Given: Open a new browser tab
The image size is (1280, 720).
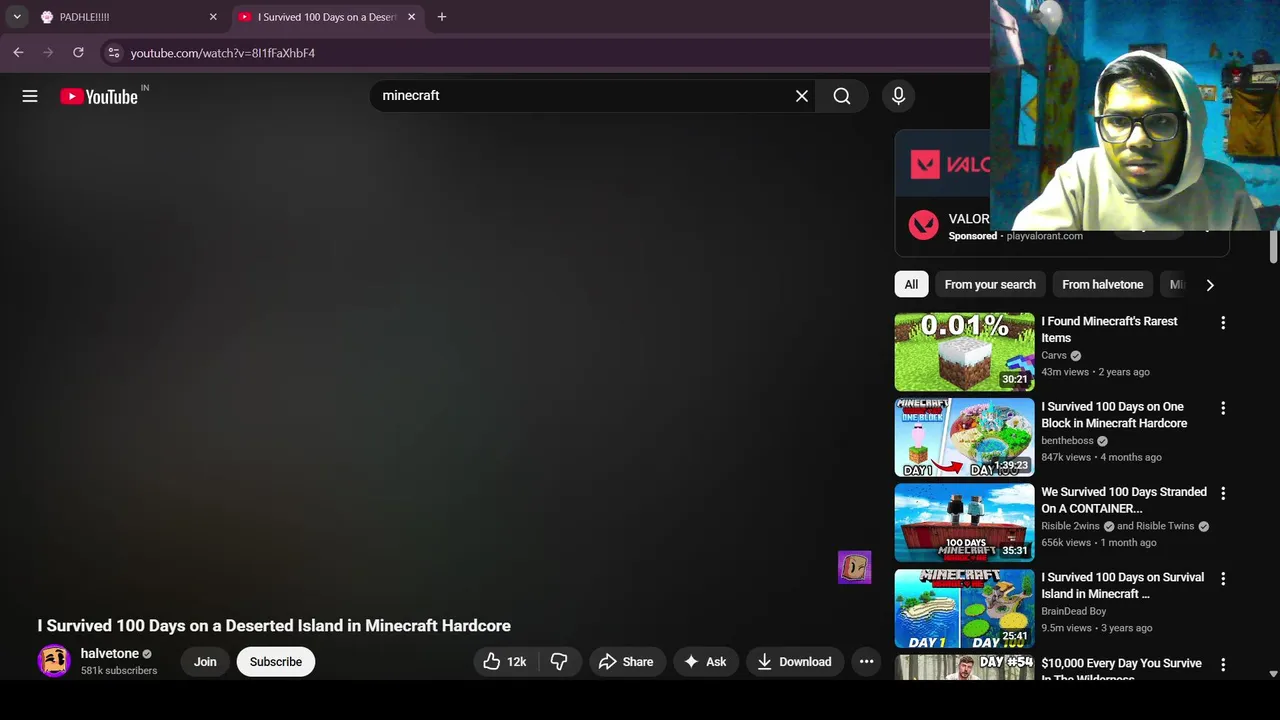Looking at the screenshot, I should click(442, 17).
